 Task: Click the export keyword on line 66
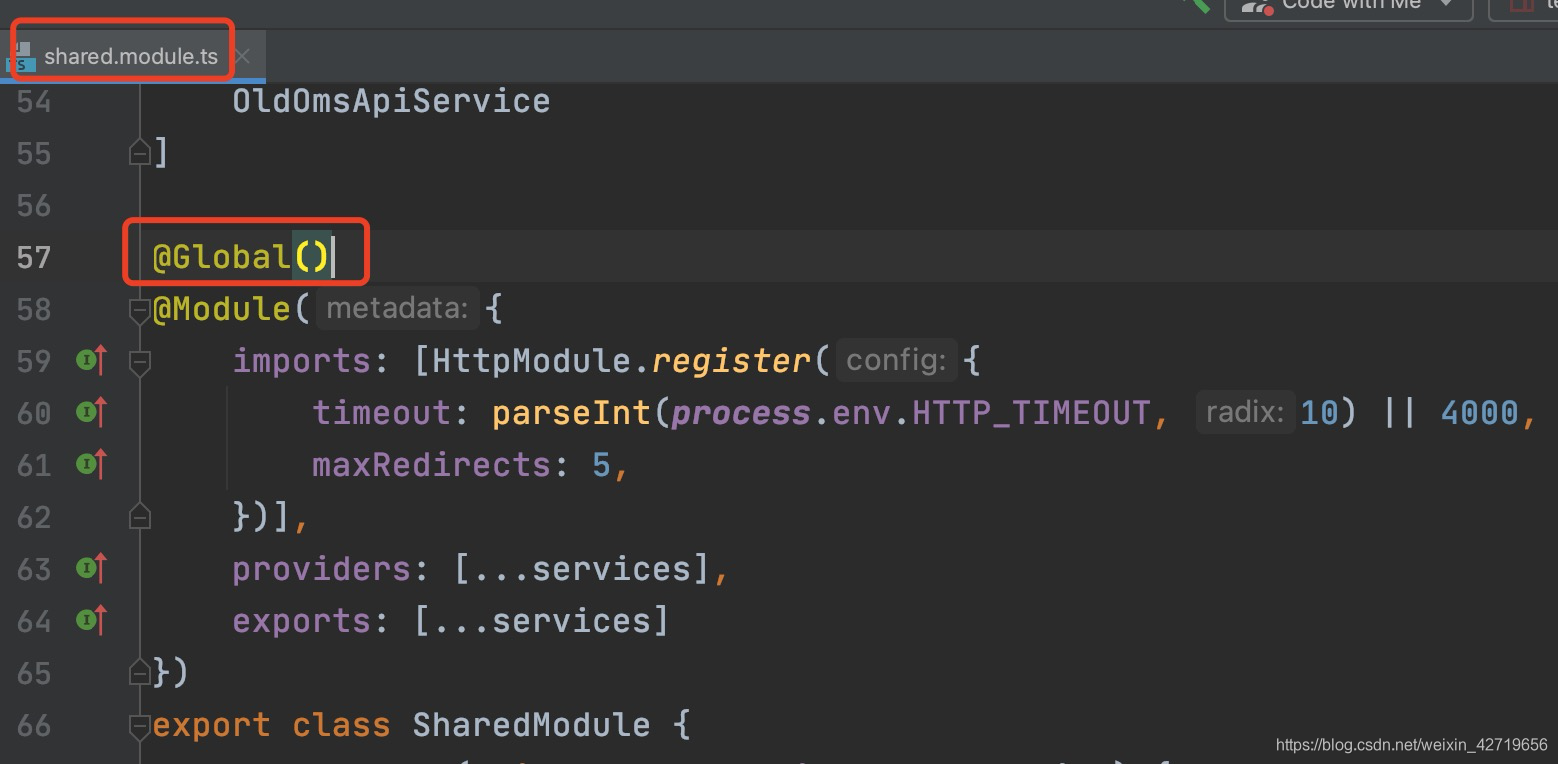[211, 725]
